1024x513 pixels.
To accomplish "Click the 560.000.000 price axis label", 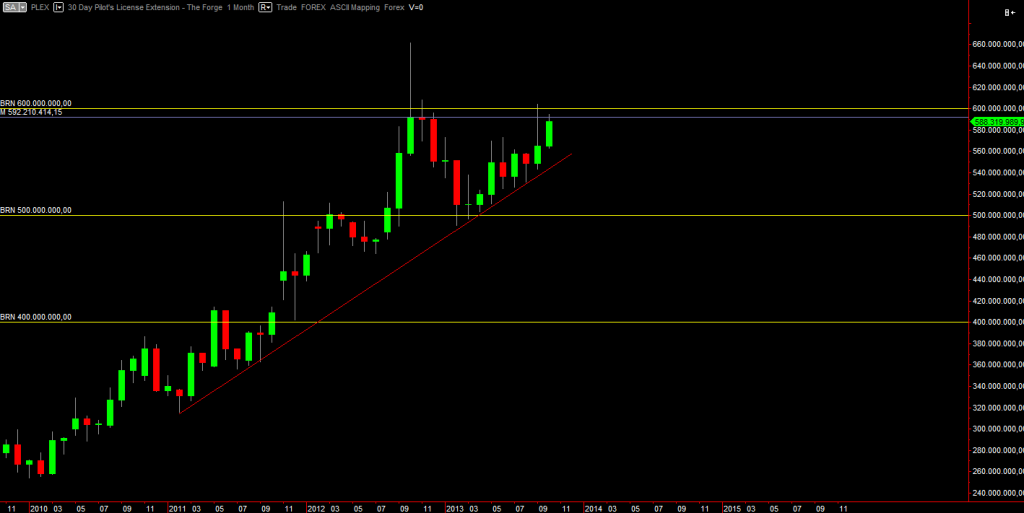I will tap(998, 151).
